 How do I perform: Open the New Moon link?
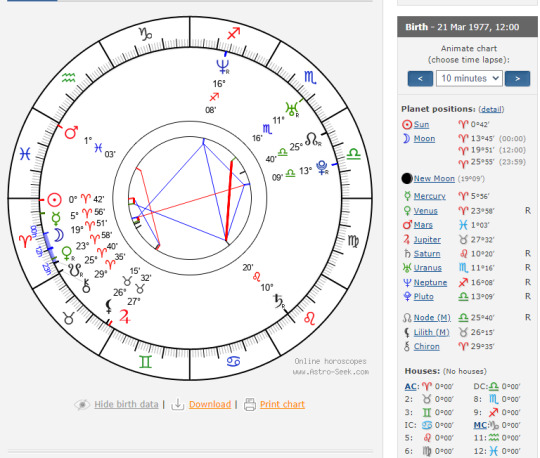click(434, 178)
